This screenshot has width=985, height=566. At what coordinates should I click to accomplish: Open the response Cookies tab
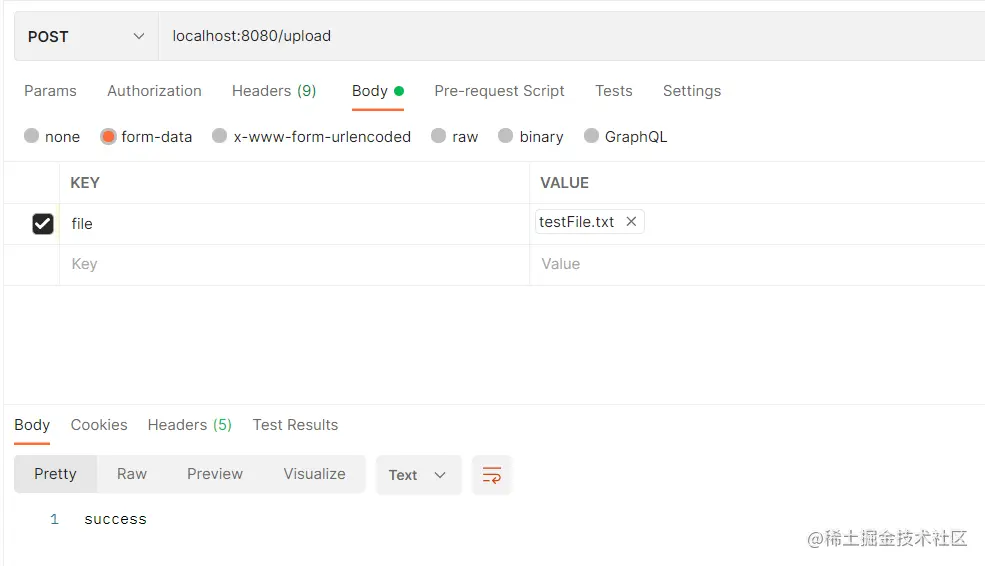(99, 425)
